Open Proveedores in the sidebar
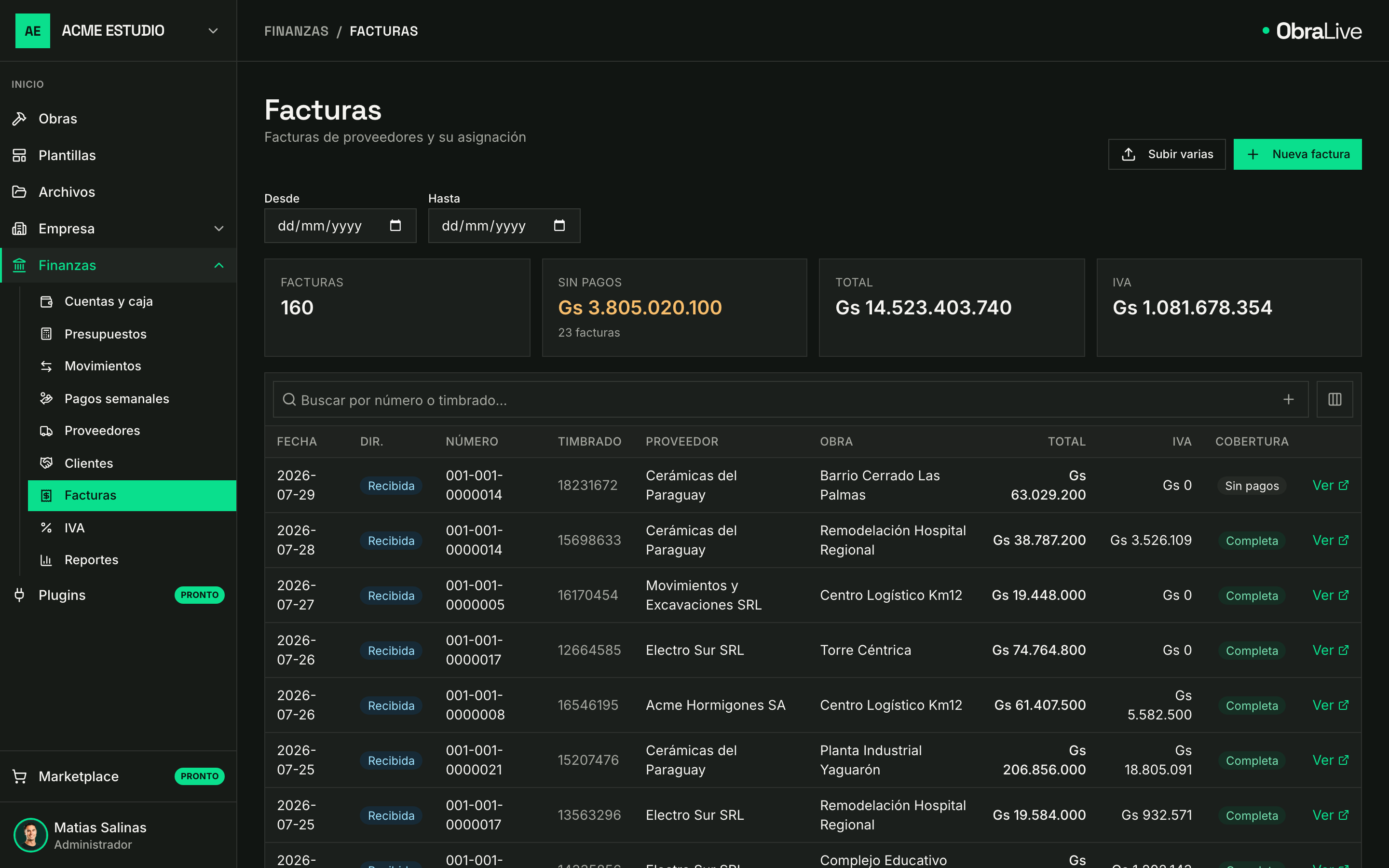Screen dimensions: 1389x868 [132, 431]
